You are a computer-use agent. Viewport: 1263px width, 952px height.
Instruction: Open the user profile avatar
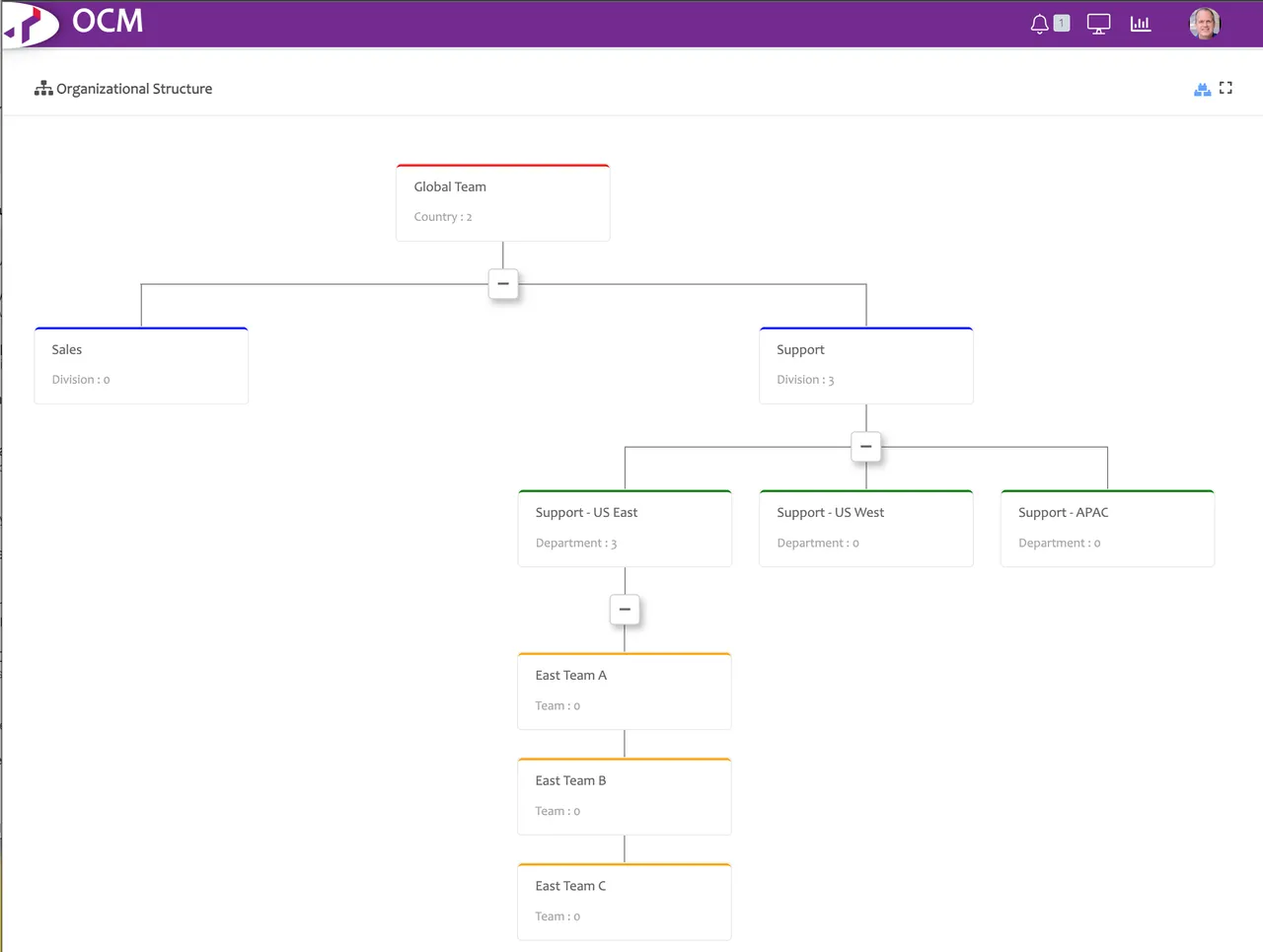(x=1204, y=24)
